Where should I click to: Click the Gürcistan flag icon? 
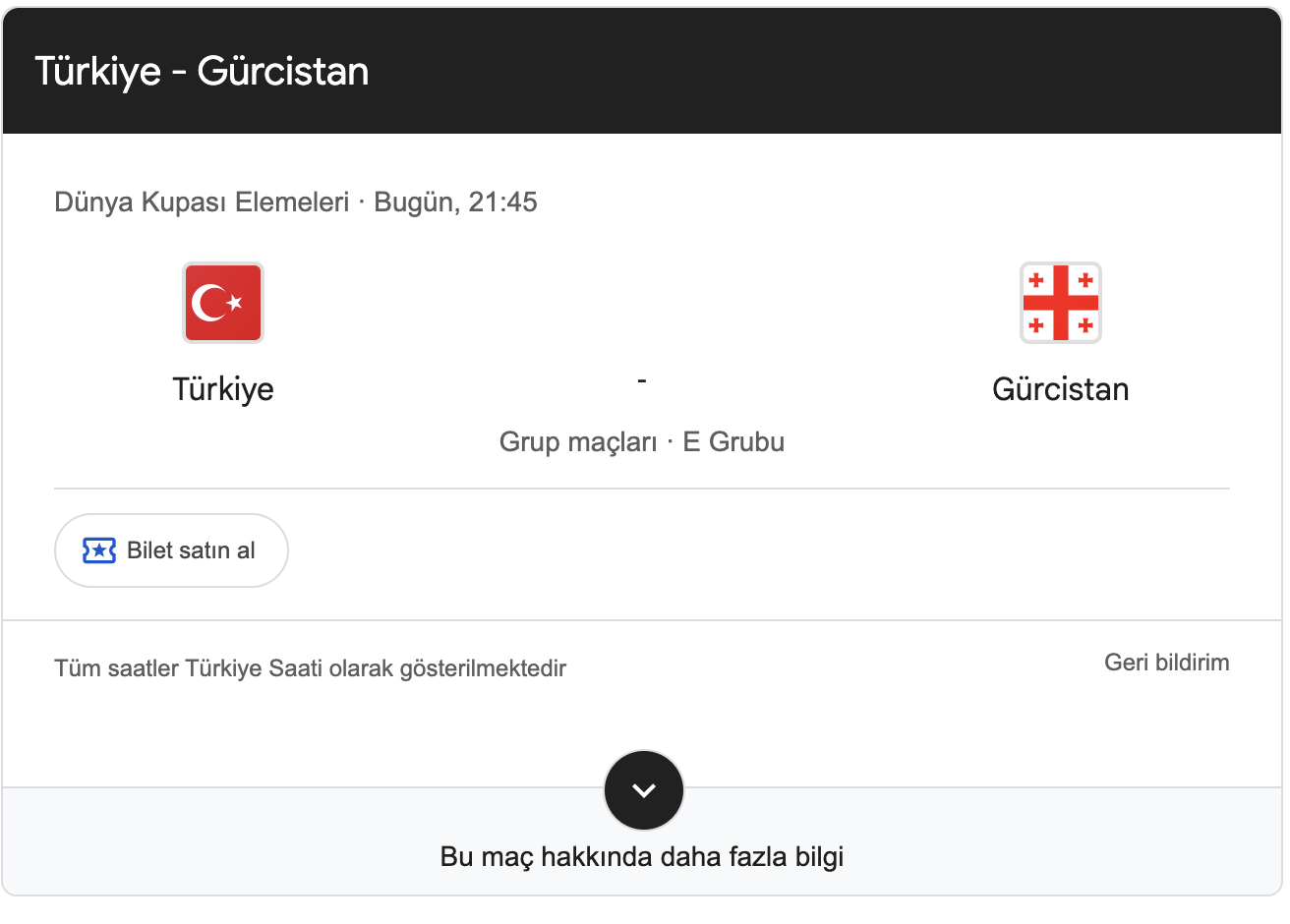pyautogui.click(x=1060, y=303)
